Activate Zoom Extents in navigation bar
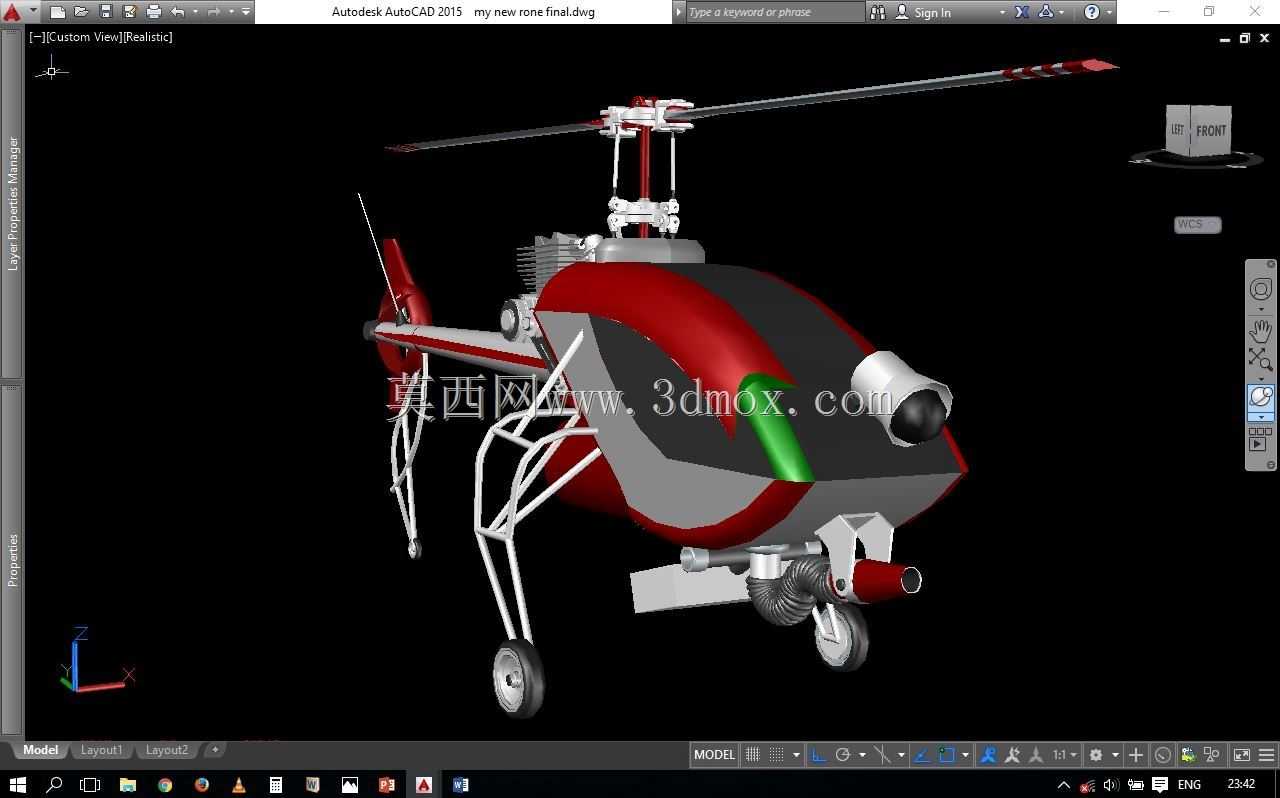 tap(1261, 359)
